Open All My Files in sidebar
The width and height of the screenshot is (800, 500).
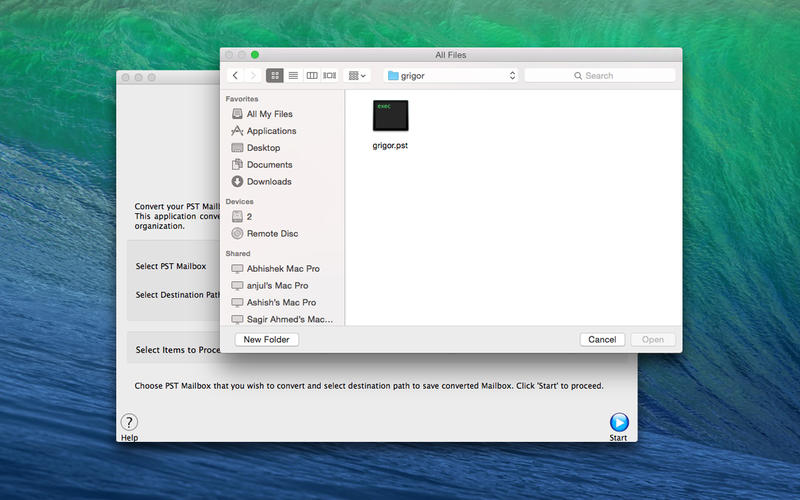tap(269, 114)
